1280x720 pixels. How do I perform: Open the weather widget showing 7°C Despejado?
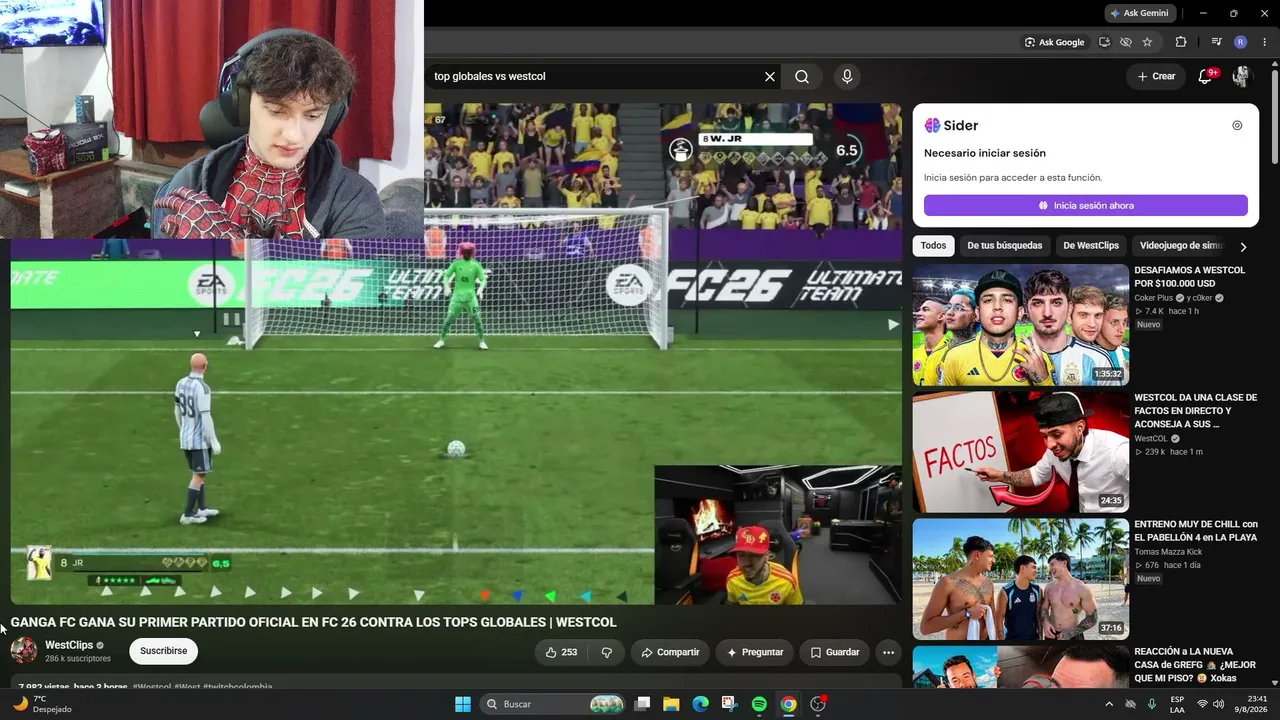42,704
